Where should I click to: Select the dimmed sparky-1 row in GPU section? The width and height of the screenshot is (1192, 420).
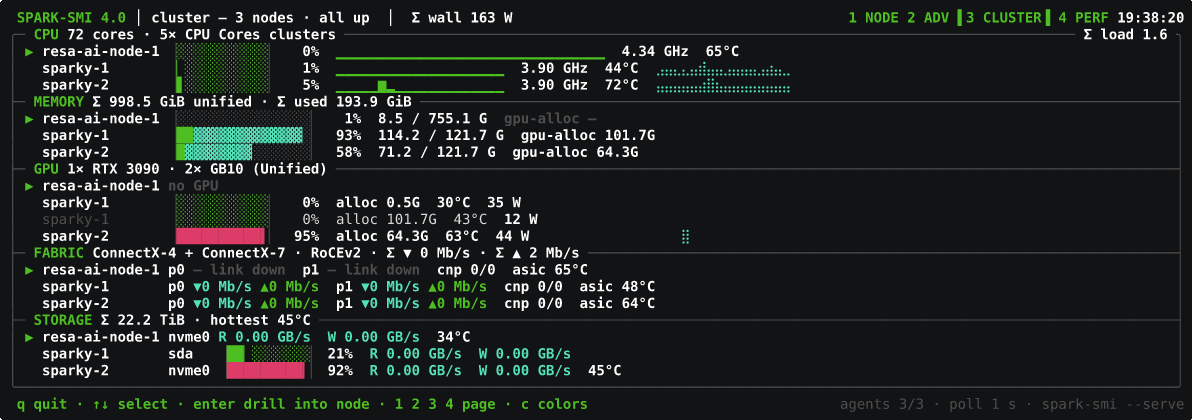coord(75,220)
